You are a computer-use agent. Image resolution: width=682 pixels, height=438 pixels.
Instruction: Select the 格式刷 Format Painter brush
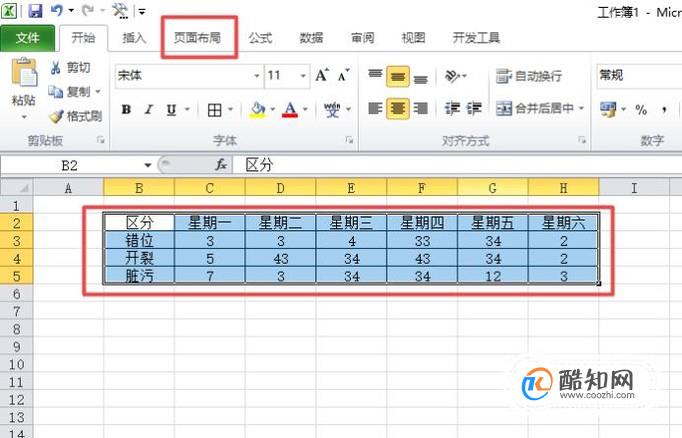(75, 116)
